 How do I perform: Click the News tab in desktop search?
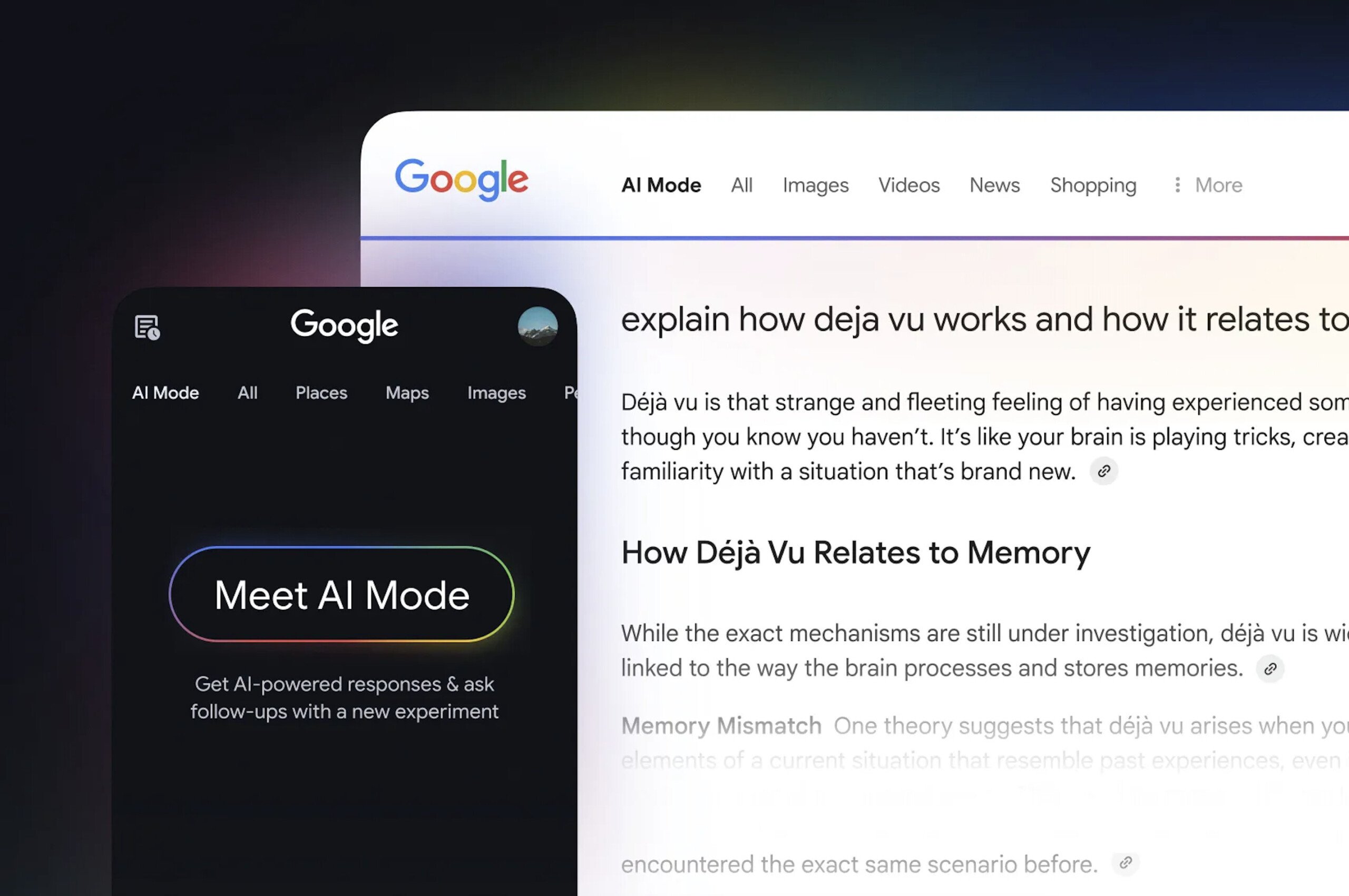pos(994,184)
